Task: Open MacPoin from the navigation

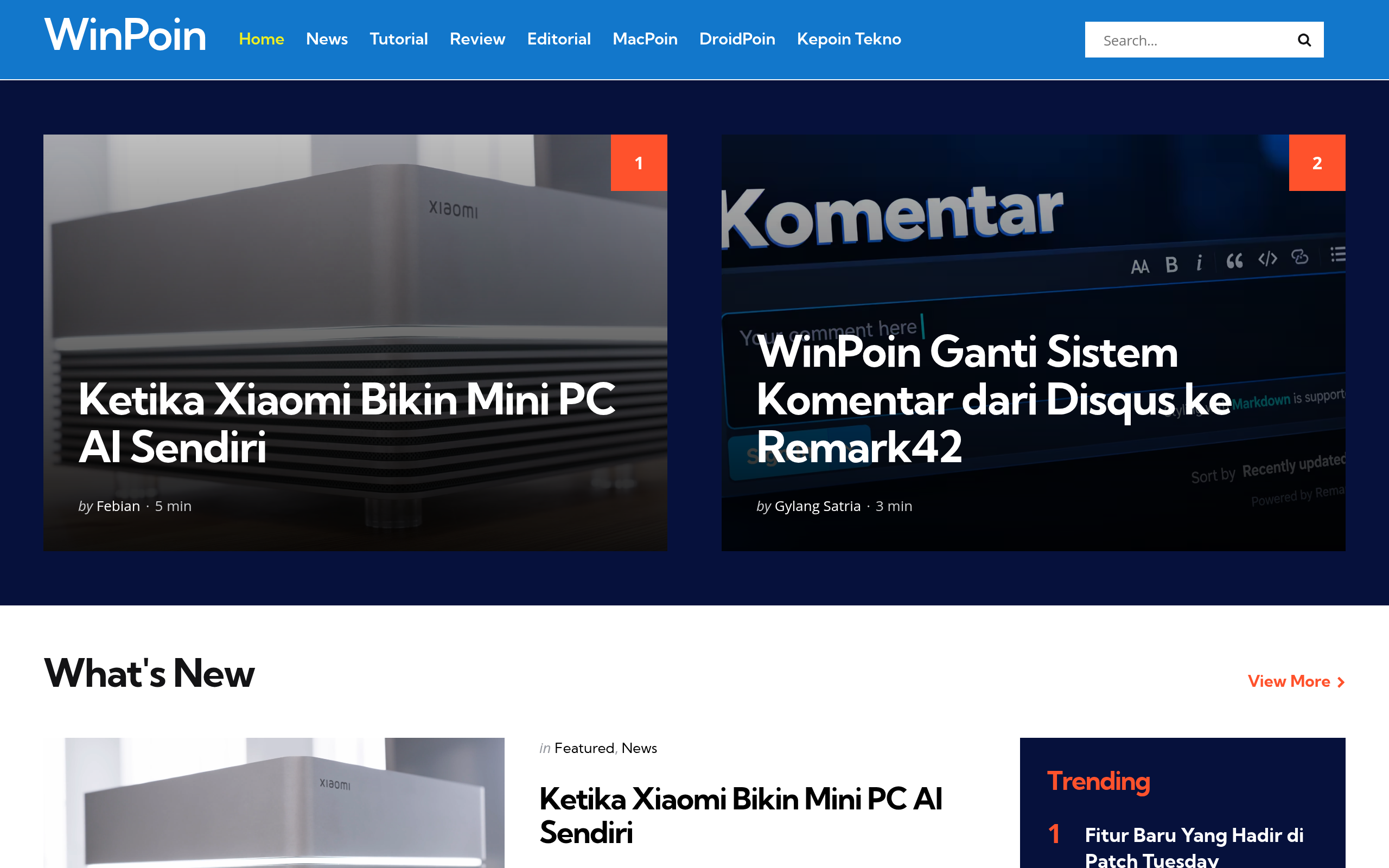Action: [x=645, y=39]
